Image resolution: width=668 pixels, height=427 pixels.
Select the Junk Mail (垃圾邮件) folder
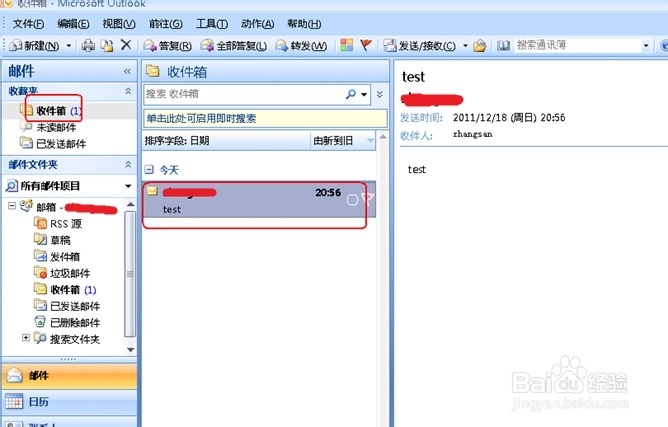(62, 273)
